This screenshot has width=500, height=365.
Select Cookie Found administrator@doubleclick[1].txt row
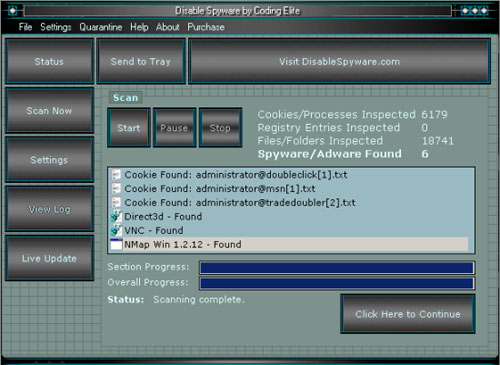pyautogui.click(x=289, y=175)
